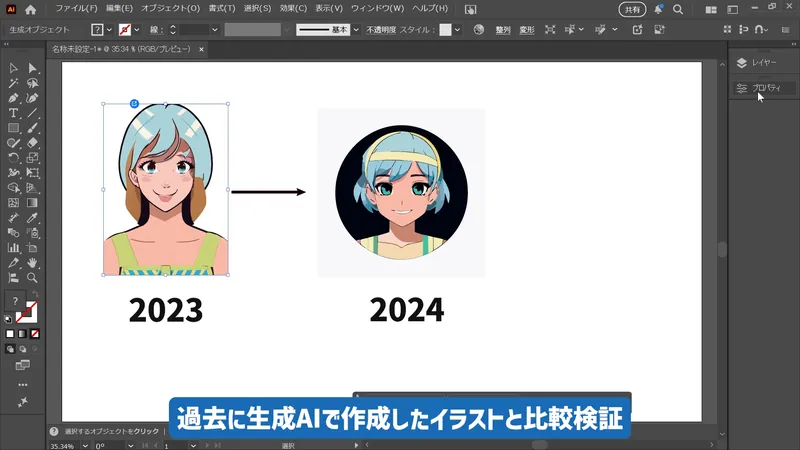Select the Mesh tool
The height and width of the screenshot is (450, 800).
click(x=14, y=203)
